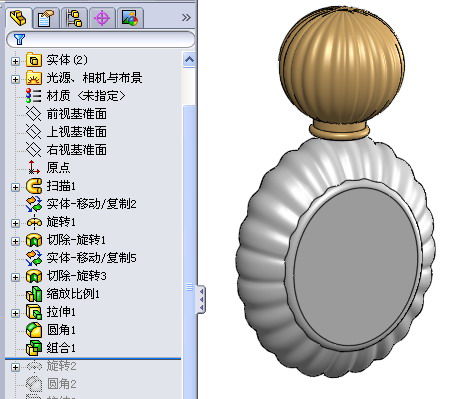
Task: Select the 实体 solid bodies folder icon
Action: click(x=34, y=60)
